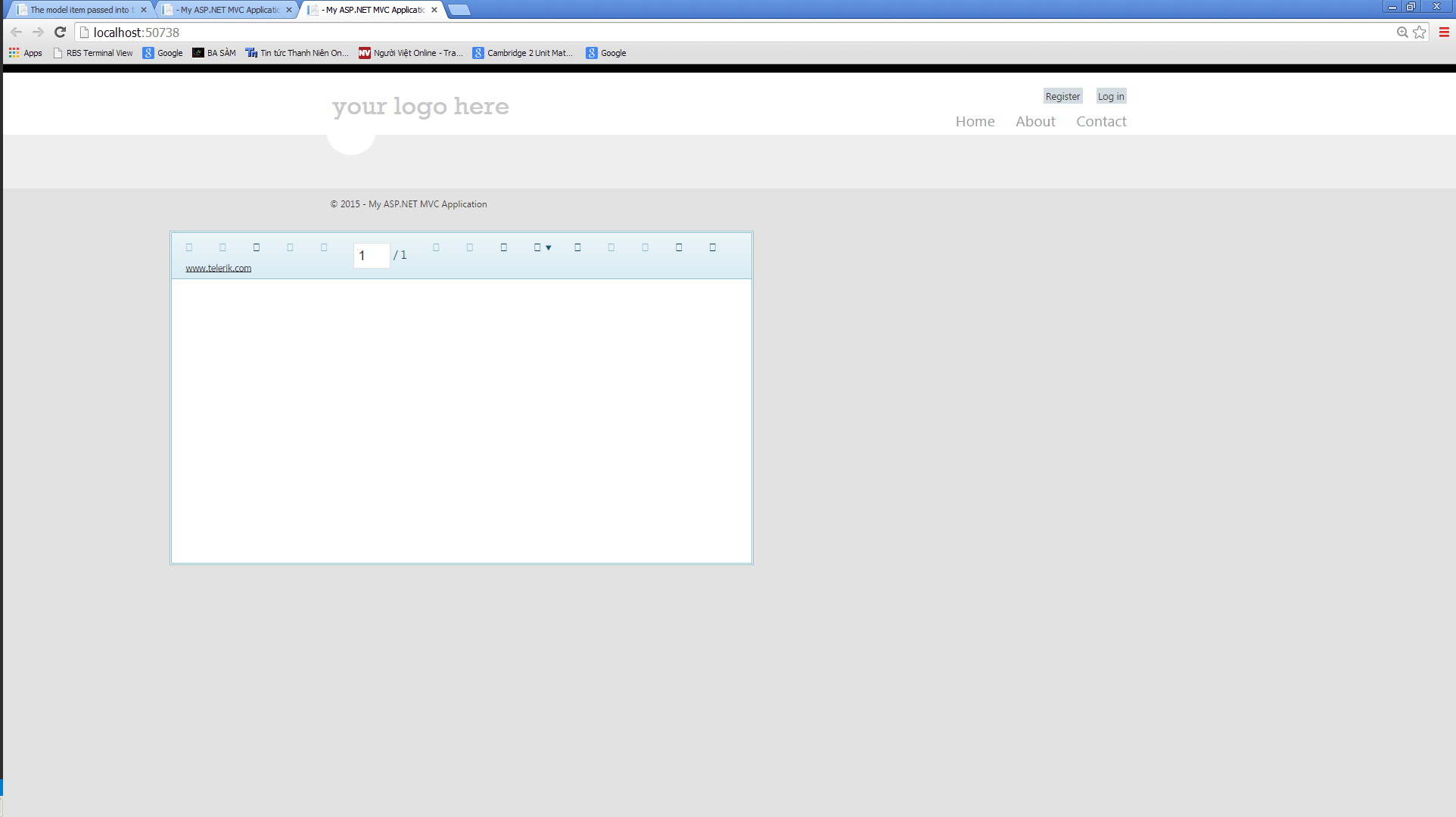Open the About menu item
Viewport: 1456px width, 817px height.
tap(1034, 121)
